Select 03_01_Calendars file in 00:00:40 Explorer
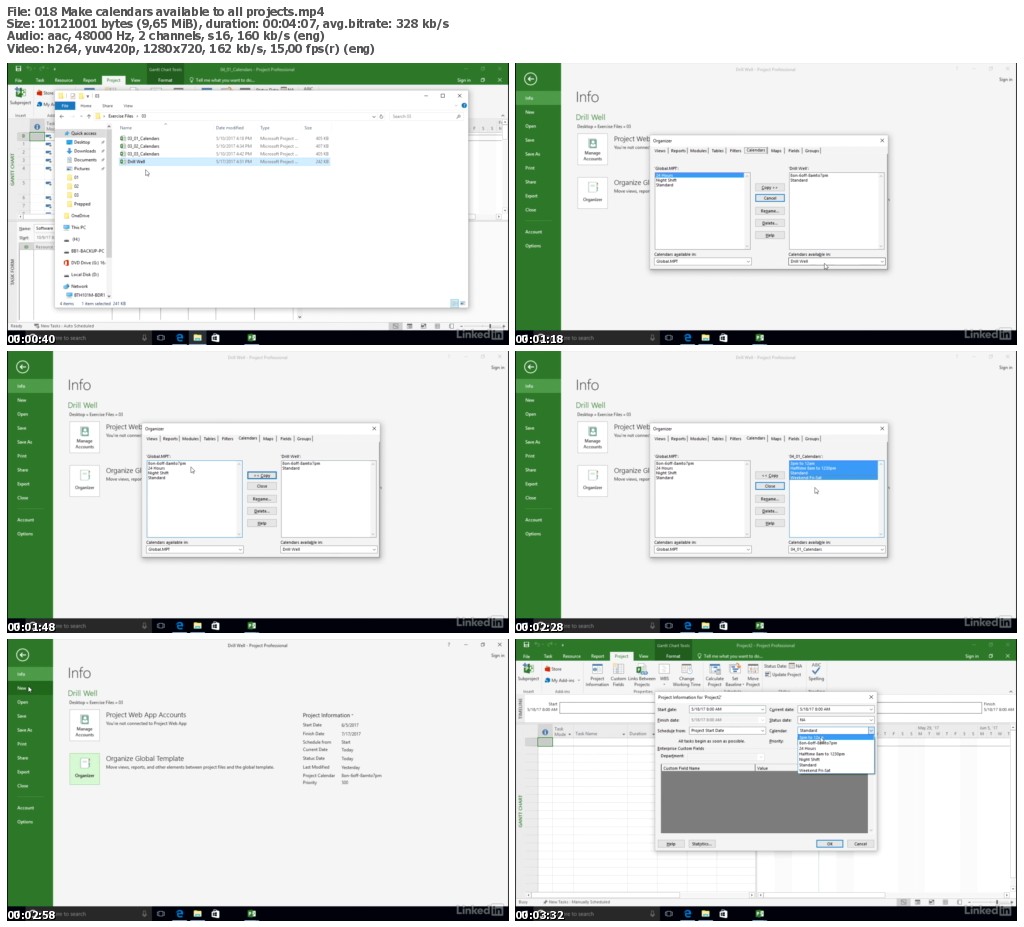This screenshot has width=1024, height=927. point(225,138)
